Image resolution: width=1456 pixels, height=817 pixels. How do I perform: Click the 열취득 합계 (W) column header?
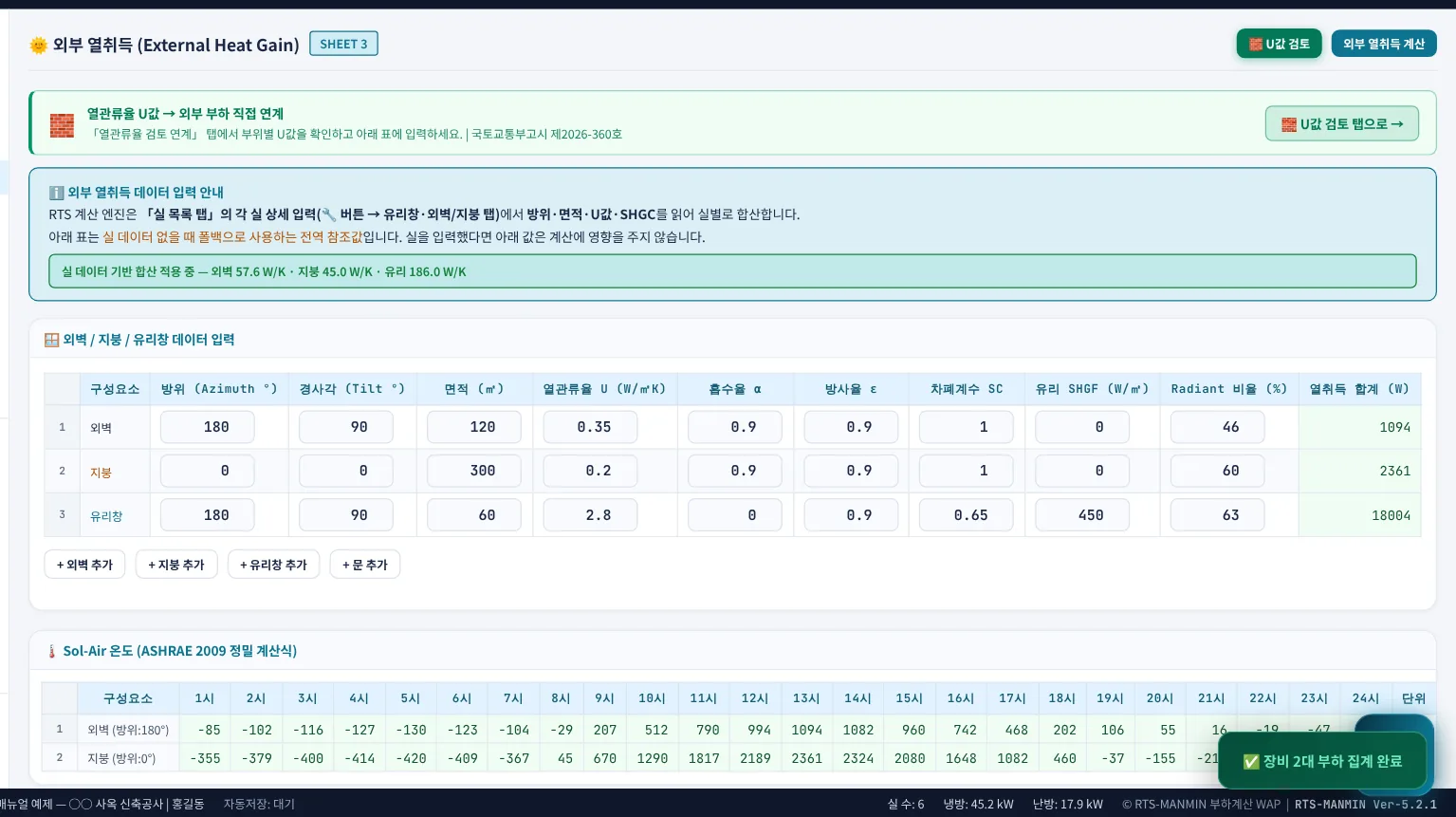pyautogui.click(x=1359, y=389)
